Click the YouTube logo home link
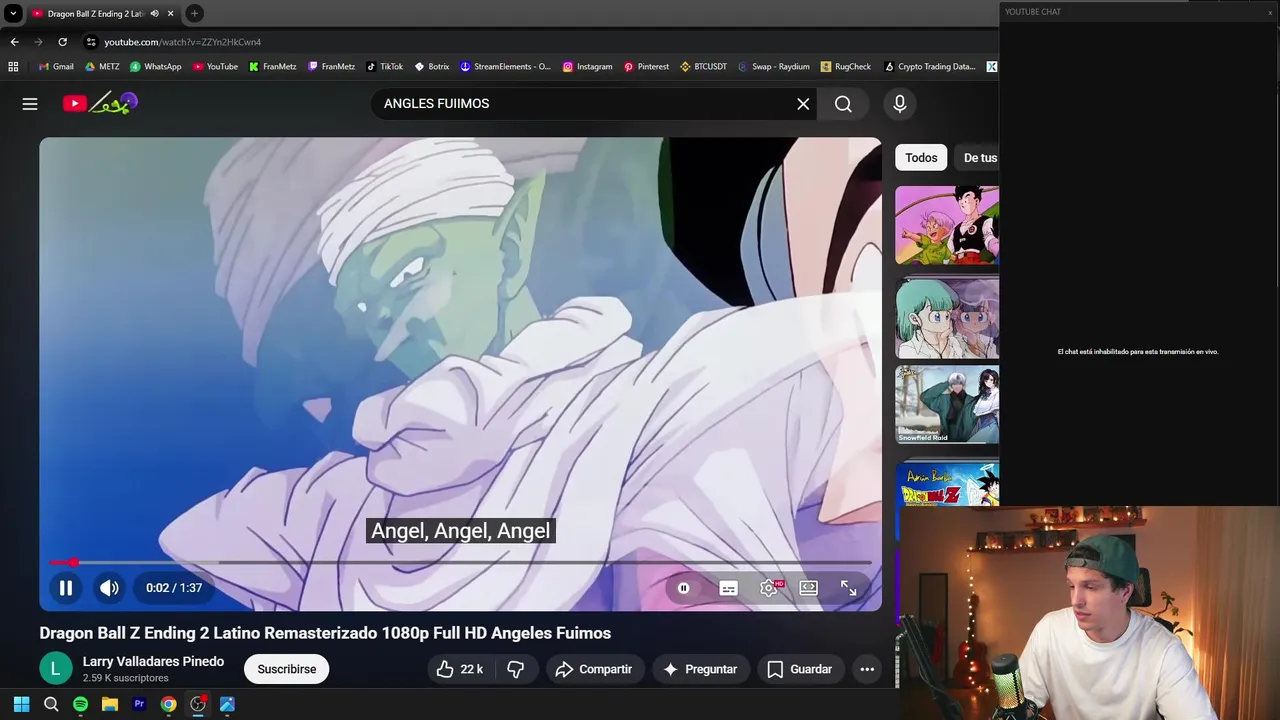1280x720 pixels. [100, 103]
